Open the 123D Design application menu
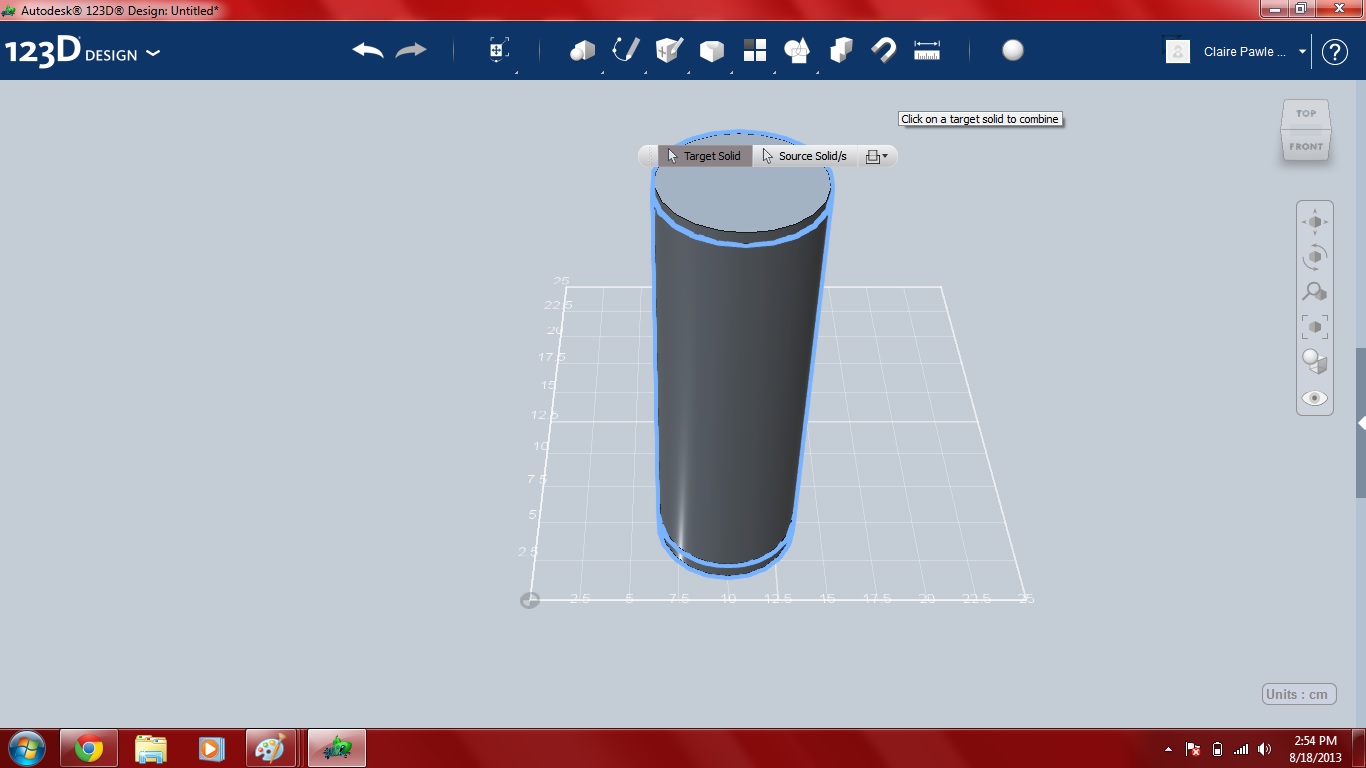 (82, 52)
